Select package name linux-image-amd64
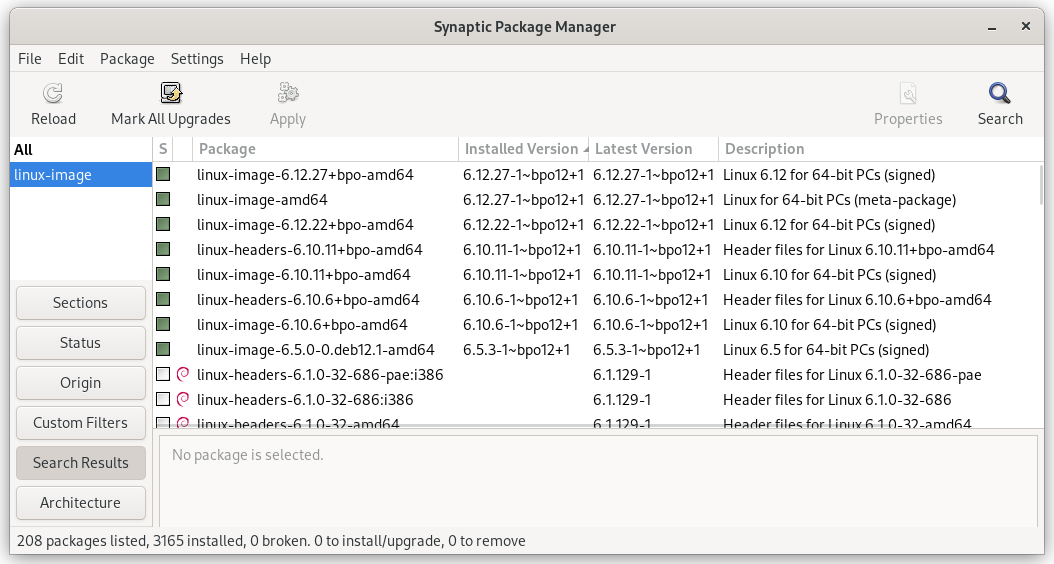Image resolution: width=1054 pixels, height=564 pixels. (x=262, y=200)
